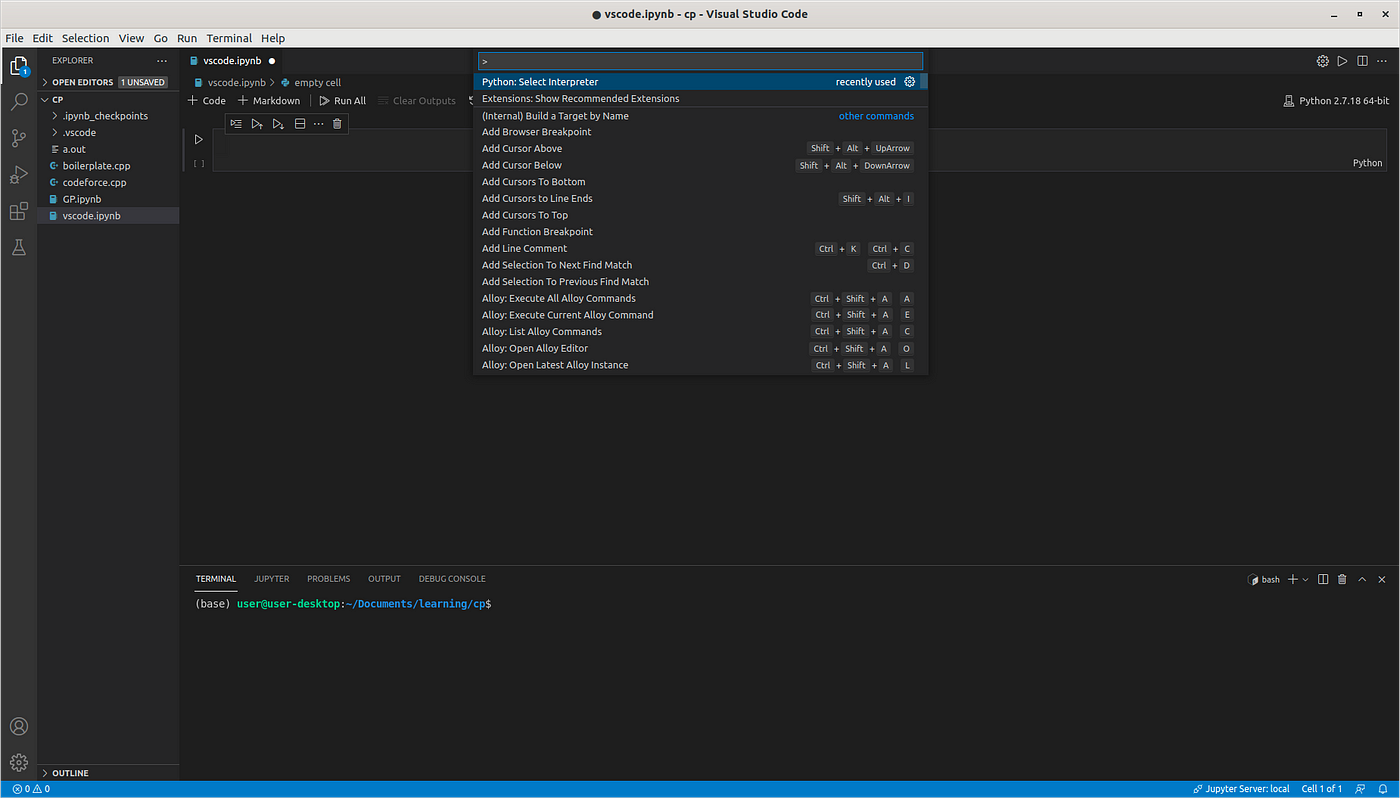Open the View menu
This screenshot has height=798, width=1400.
pyautogui.click(x=131, y=38)
